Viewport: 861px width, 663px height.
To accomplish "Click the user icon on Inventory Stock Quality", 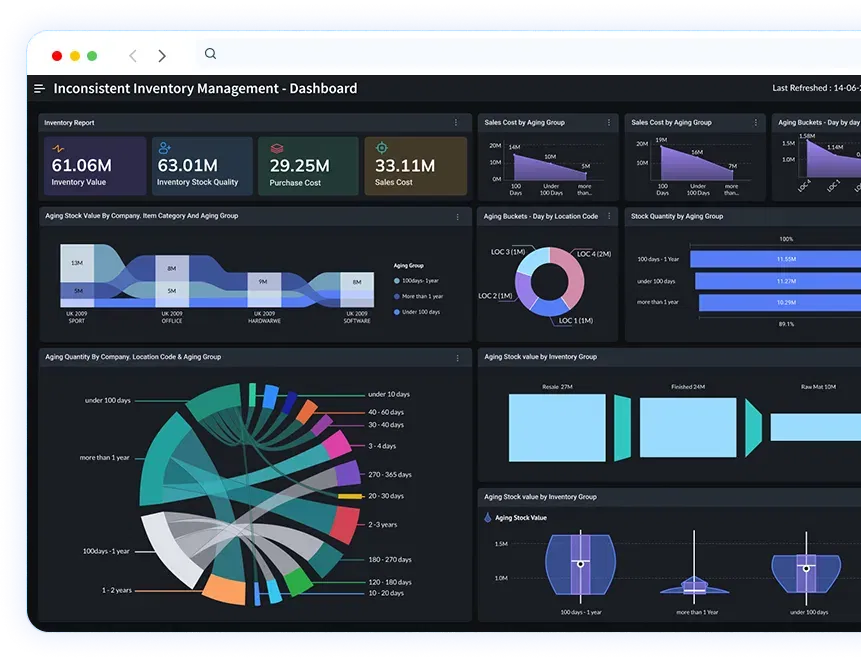I will click(165, 148).
